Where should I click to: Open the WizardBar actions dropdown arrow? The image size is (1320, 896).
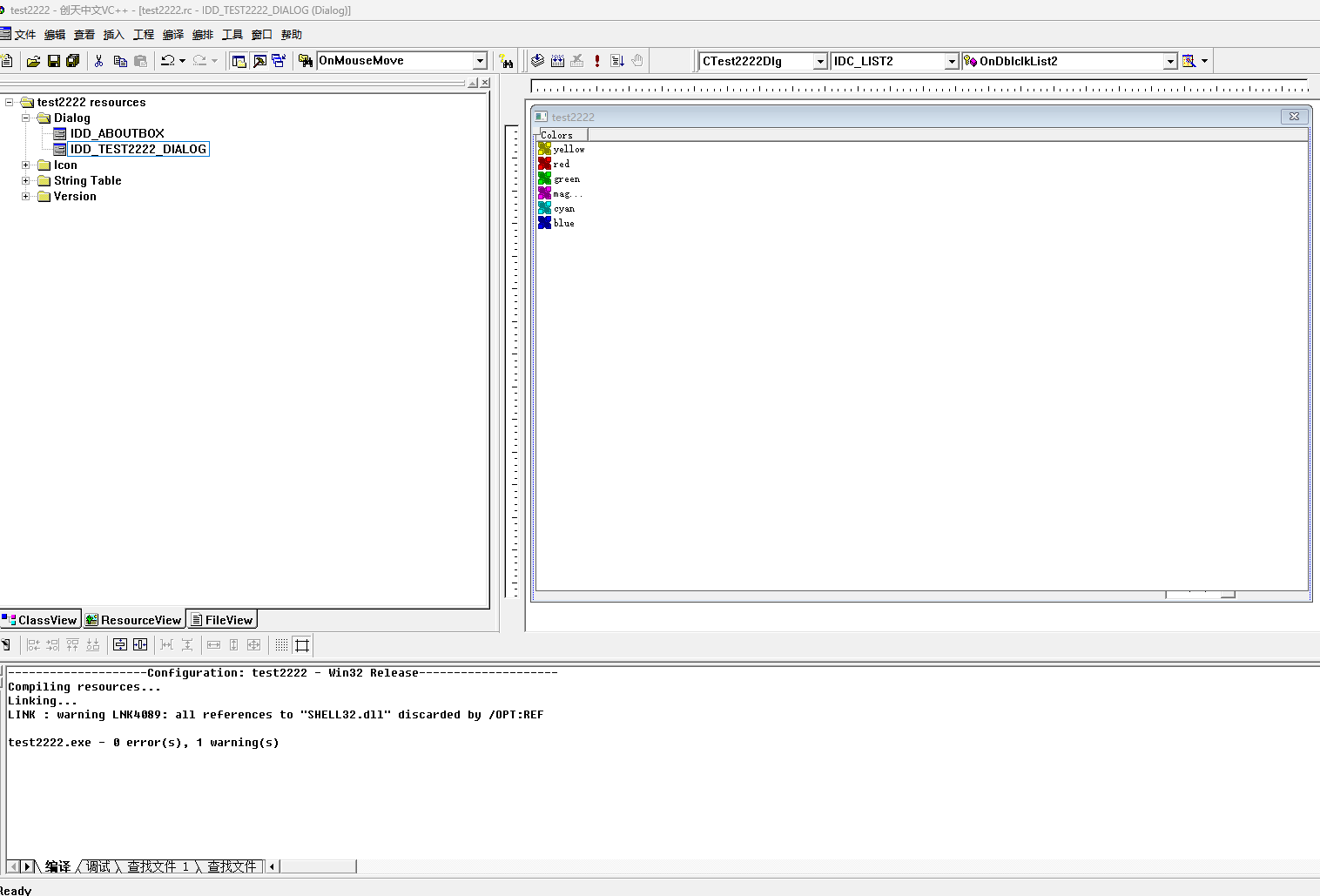[x=1204, y=61]
